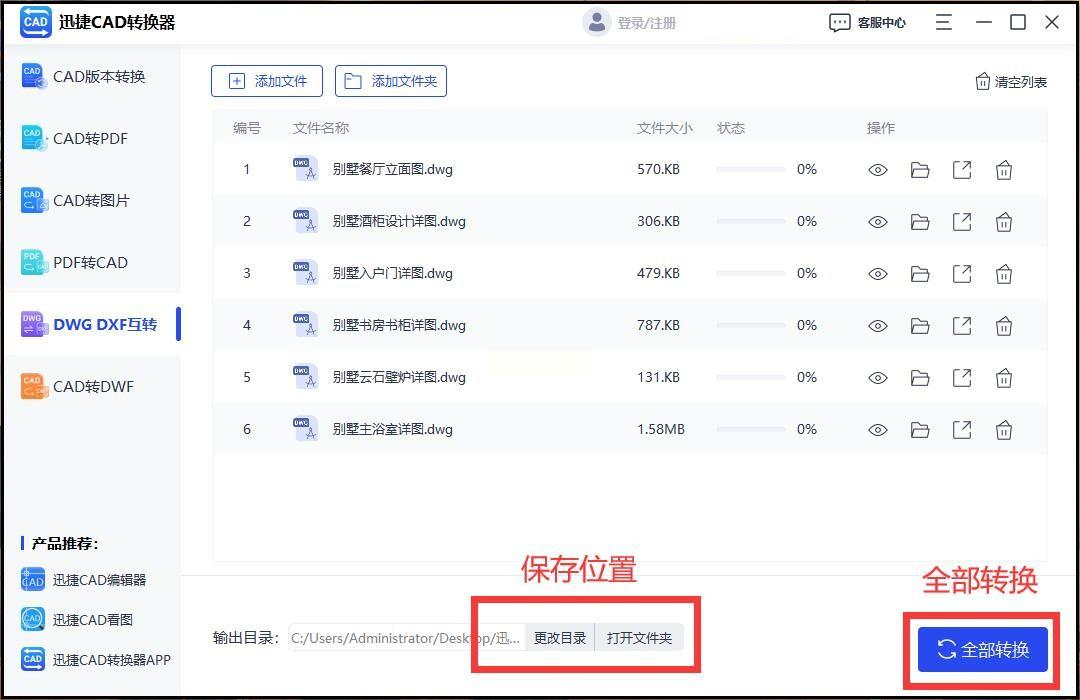Open 迅捷CAD转换器APP recommendation
This screenshot has width=1080, height=700.
(x=96, y=659)
